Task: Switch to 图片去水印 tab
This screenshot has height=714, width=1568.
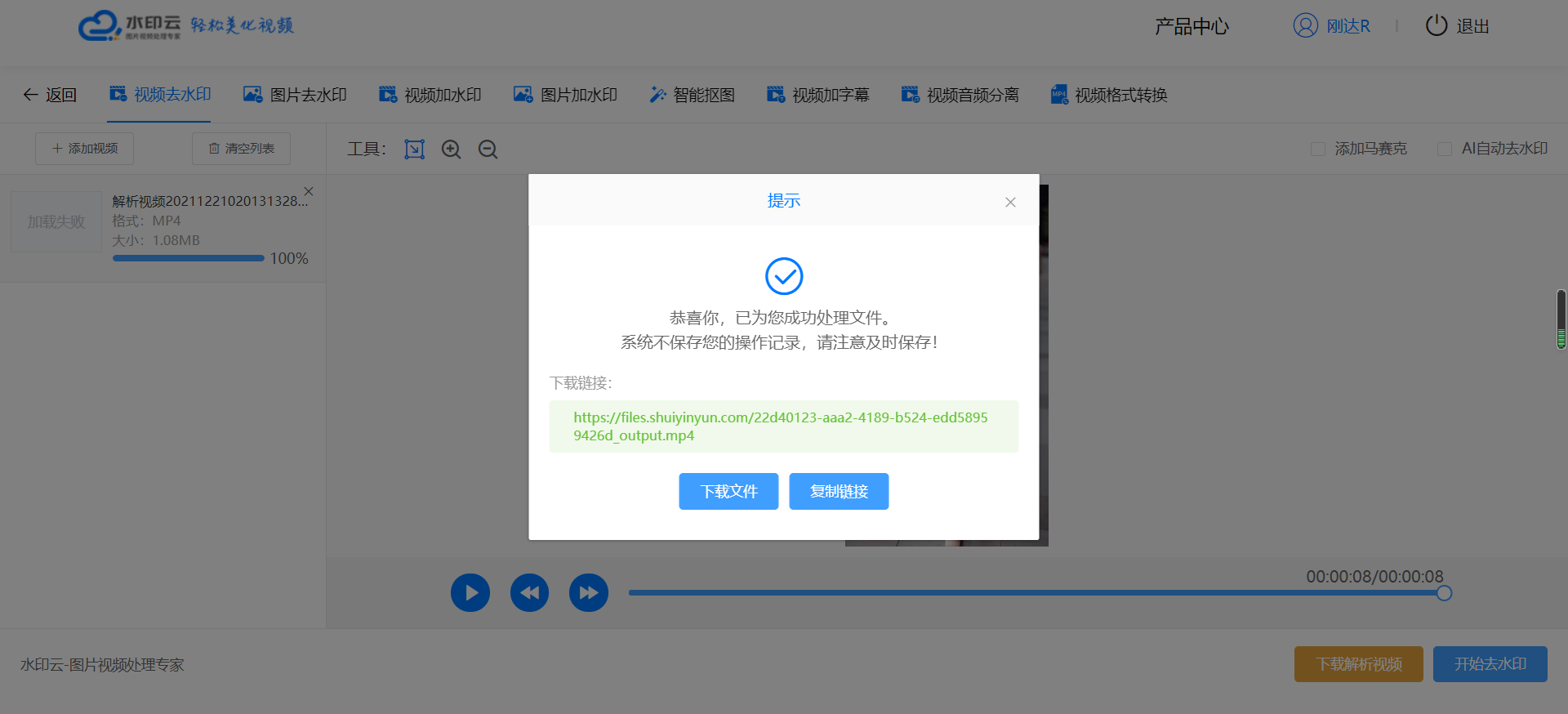Action: coord(295,95)
